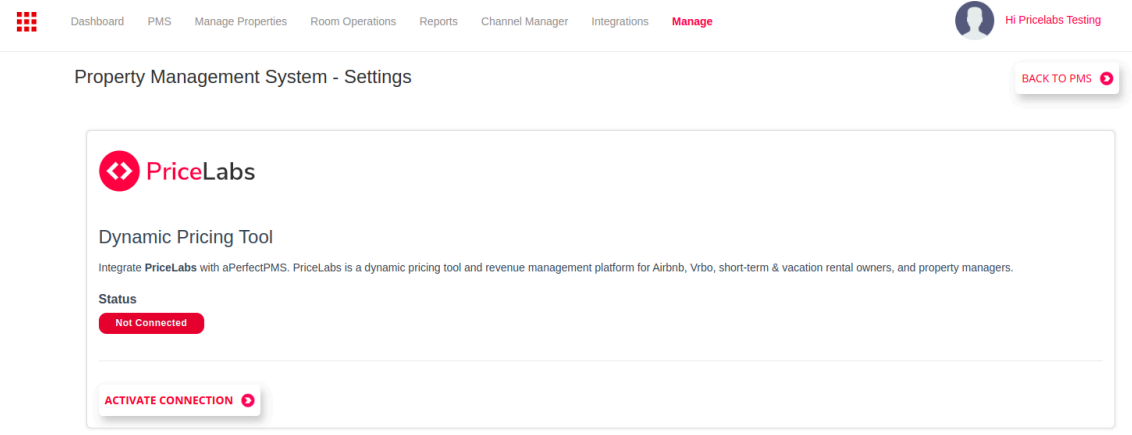This screenshot has height=435, width=1132.
Task: Click the Activate Connection button
Action: tap(179, 400)
